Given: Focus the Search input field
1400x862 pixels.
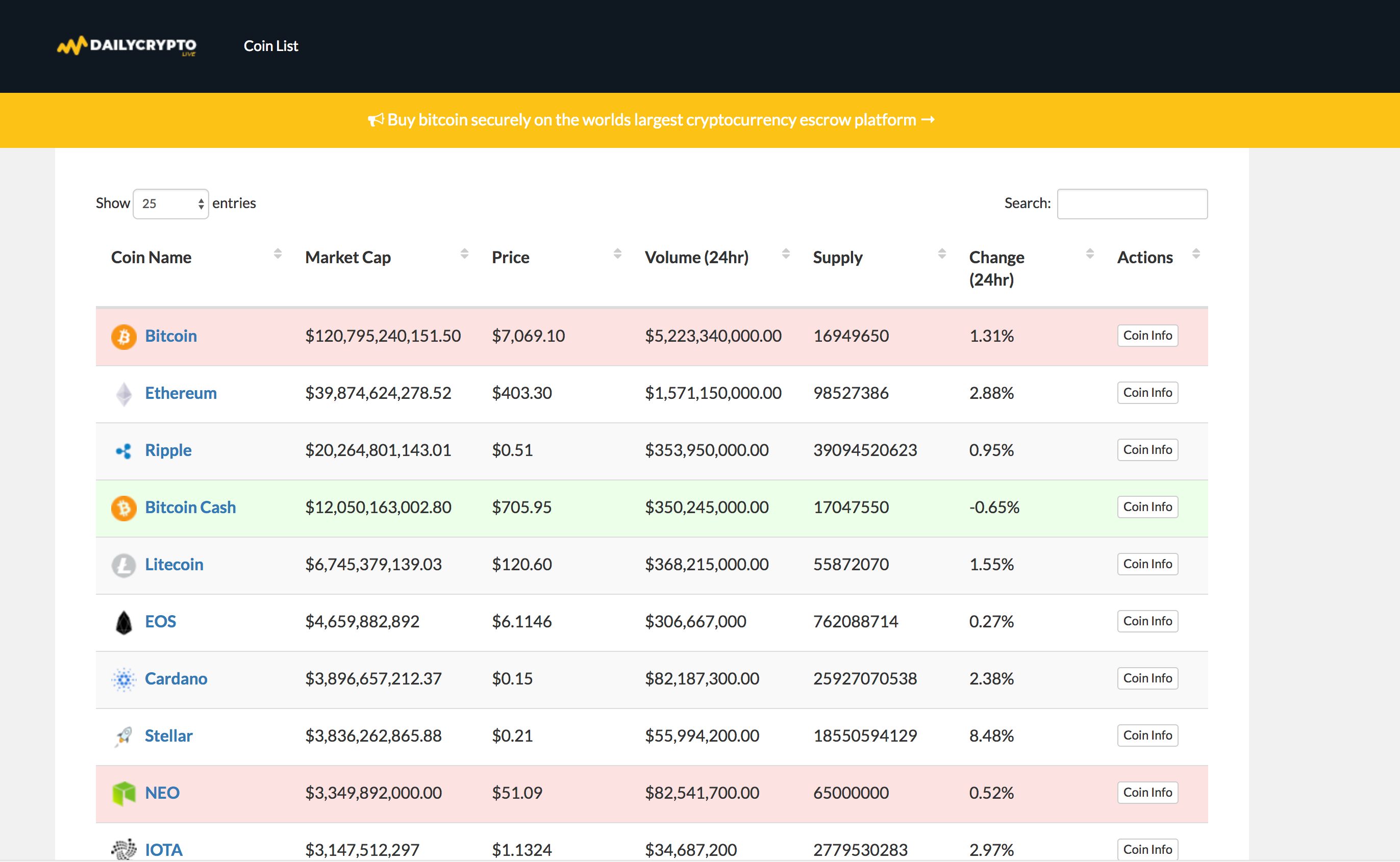Looking at the screenshot, I should pos(1132,204).
